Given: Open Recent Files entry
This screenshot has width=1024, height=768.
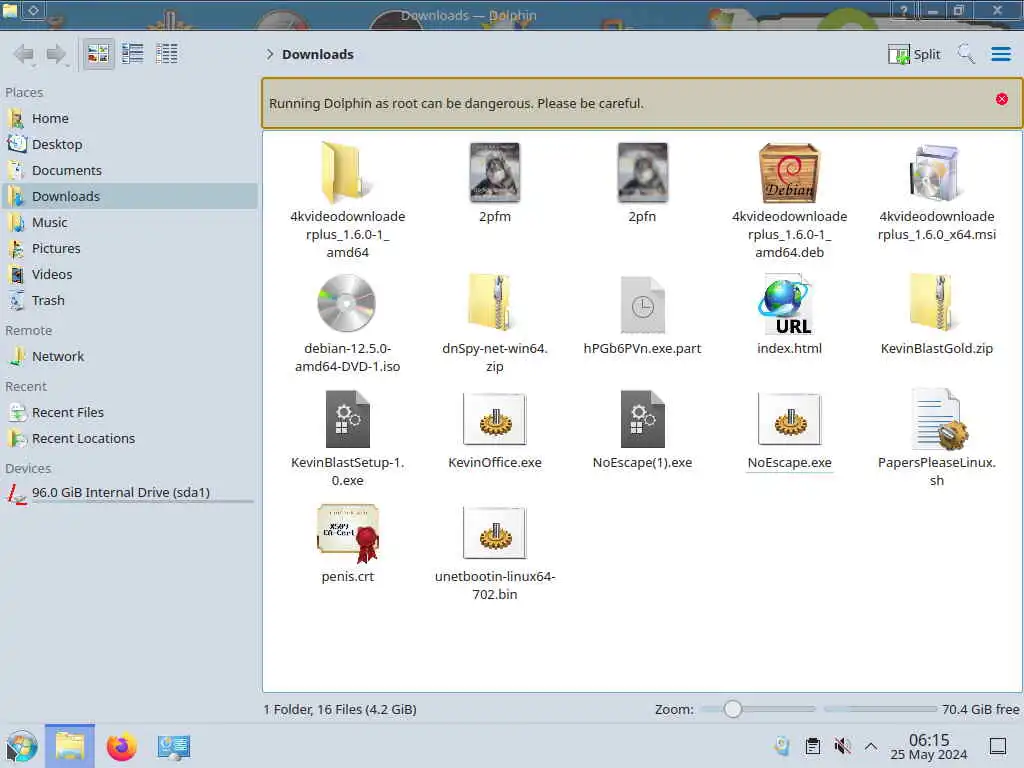Looking at the screenshot, I should (x=129, y=413).
